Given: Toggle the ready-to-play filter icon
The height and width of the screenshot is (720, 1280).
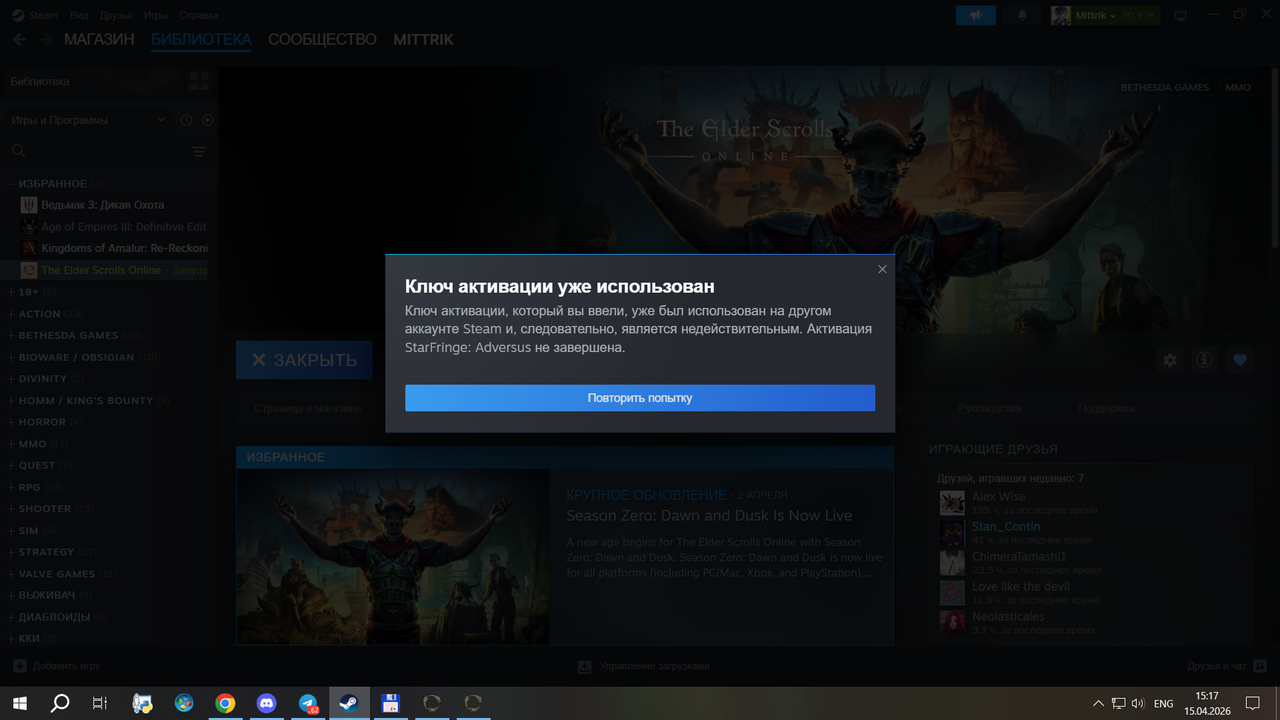Looking at the screenshot, I should point(207,120).
